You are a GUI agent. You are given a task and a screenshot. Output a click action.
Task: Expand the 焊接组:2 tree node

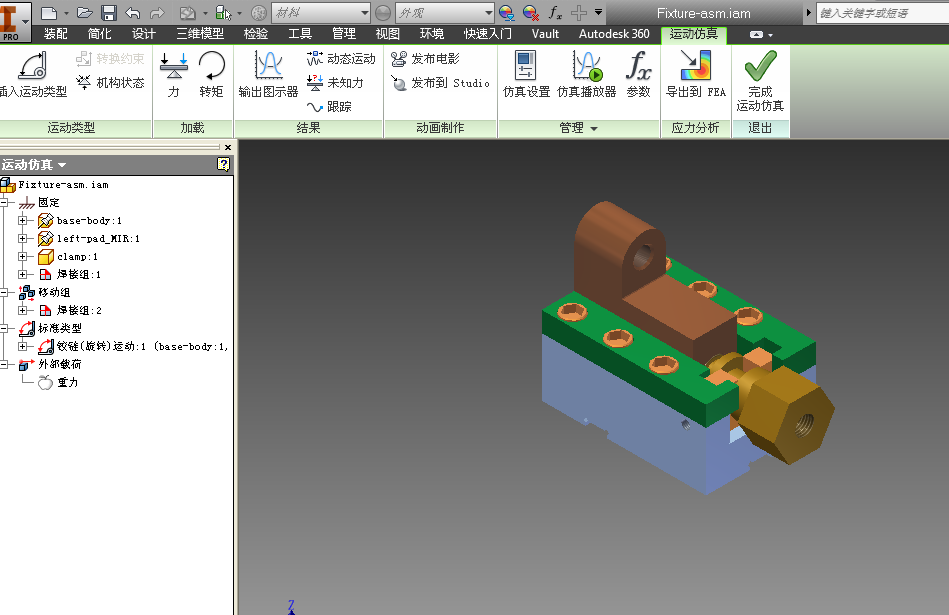coord(22,311)
